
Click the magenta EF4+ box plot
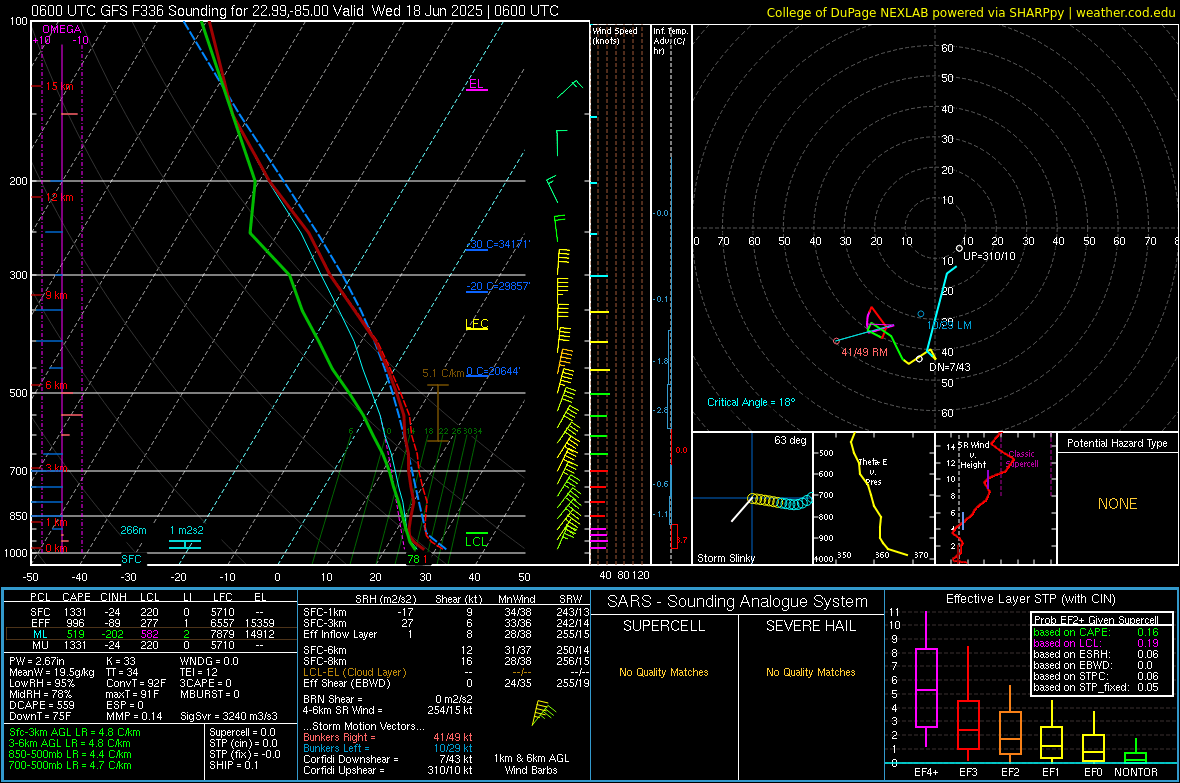tap(926, 679)
